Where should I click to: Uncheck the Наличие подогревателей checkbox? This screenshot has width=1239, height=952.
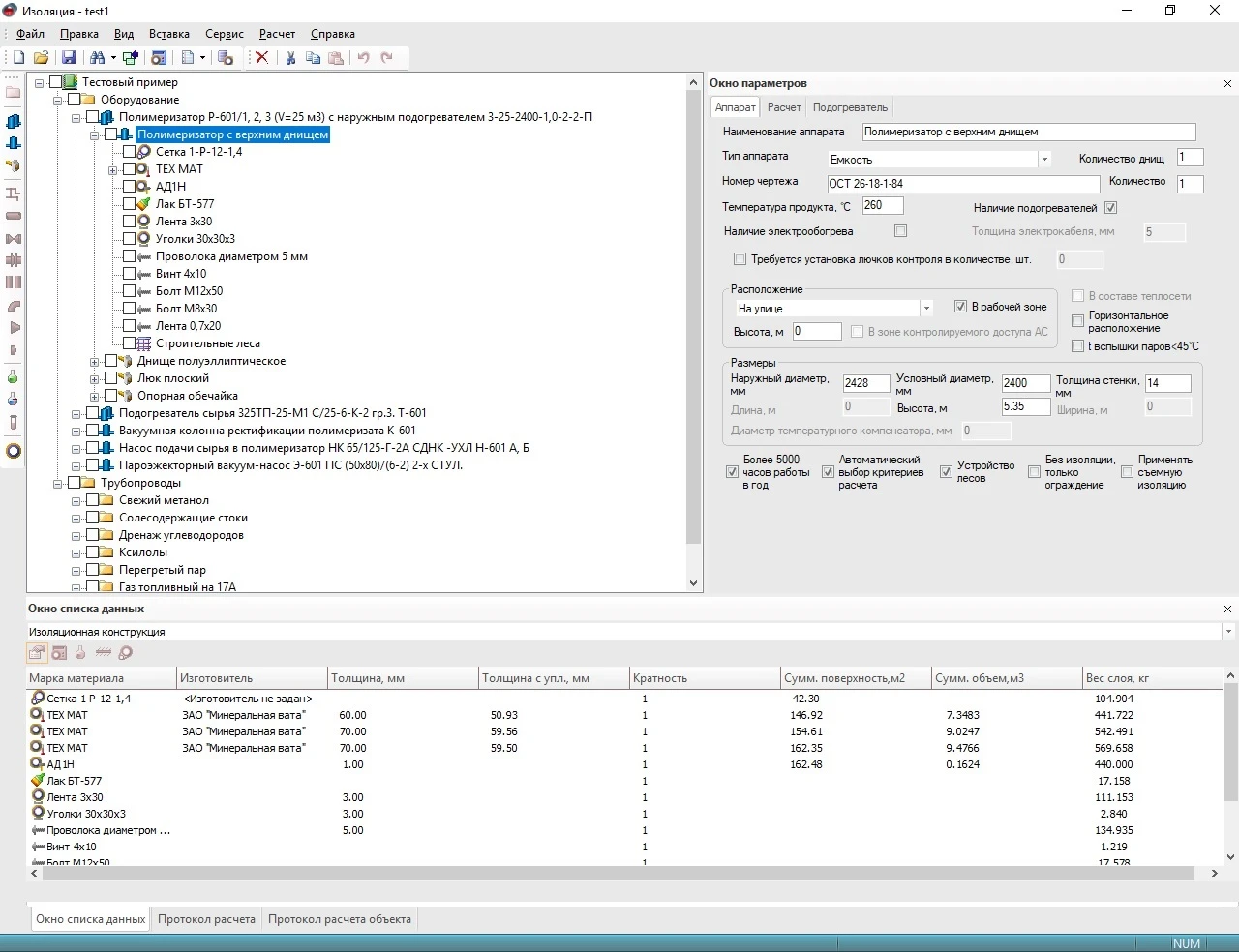[x=1110, y=208]
